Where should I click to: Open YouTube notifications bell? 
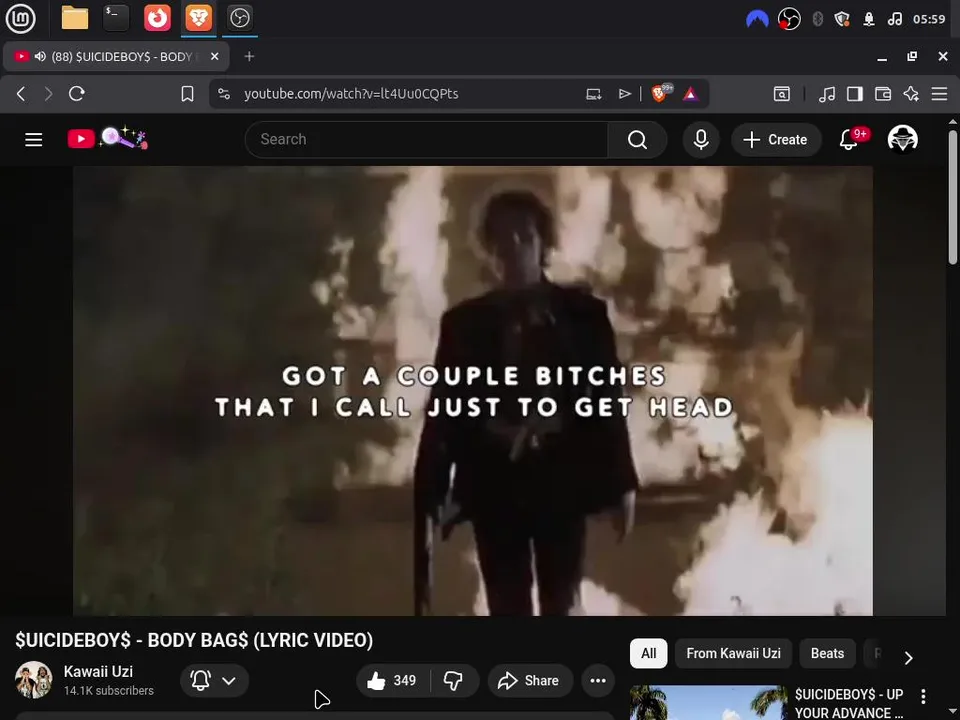pos(849,140)
